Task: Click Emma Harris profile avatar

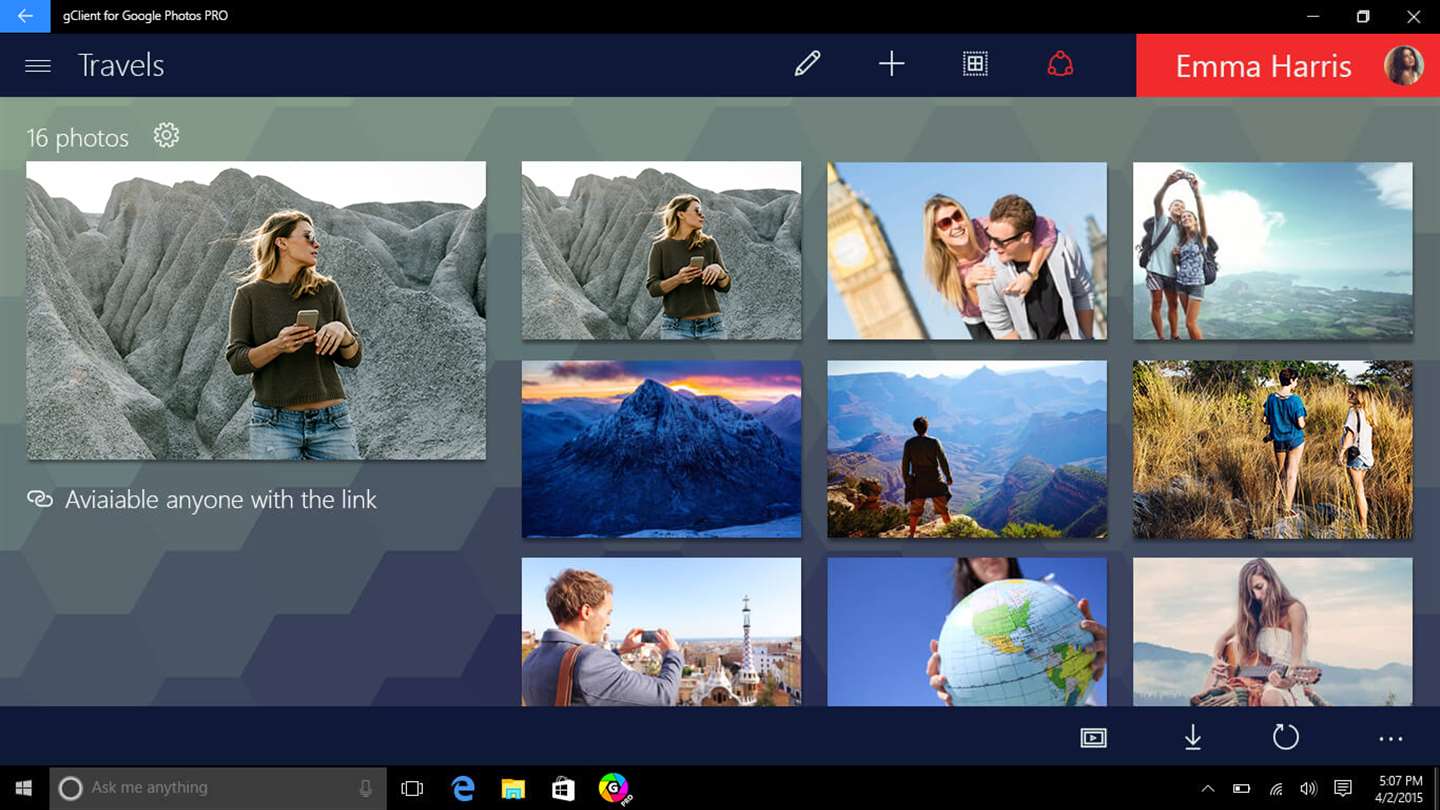Action: [1403, 66]
